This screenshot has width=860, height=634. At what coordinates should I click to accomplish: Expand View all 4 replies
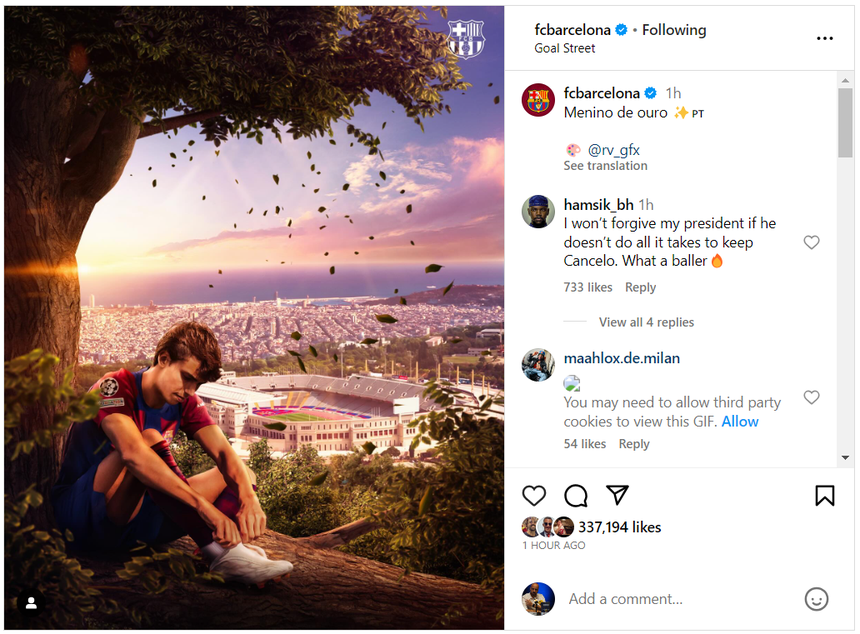coord(646,322)
